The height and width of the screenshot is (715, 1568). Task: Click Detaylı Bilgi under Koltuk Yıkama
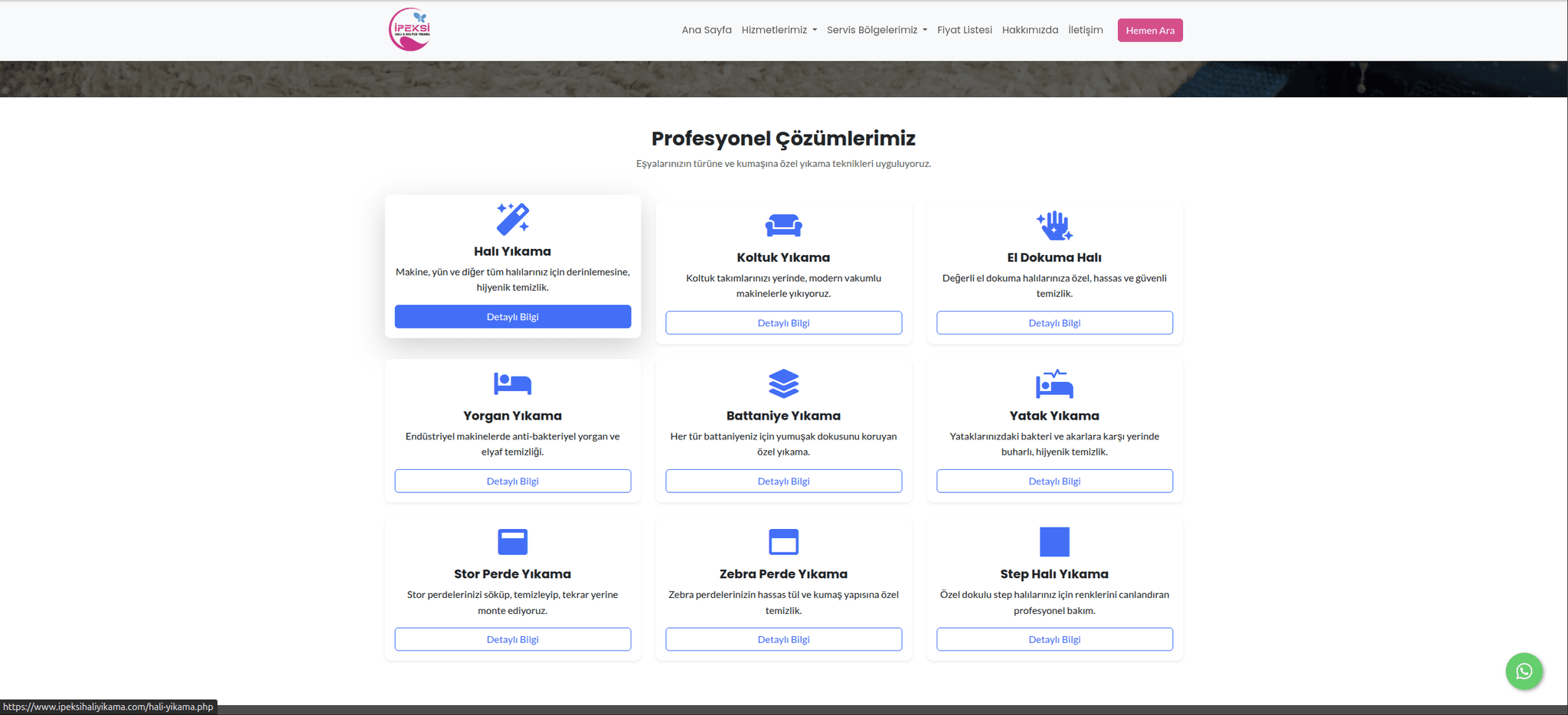click(783, 323)
